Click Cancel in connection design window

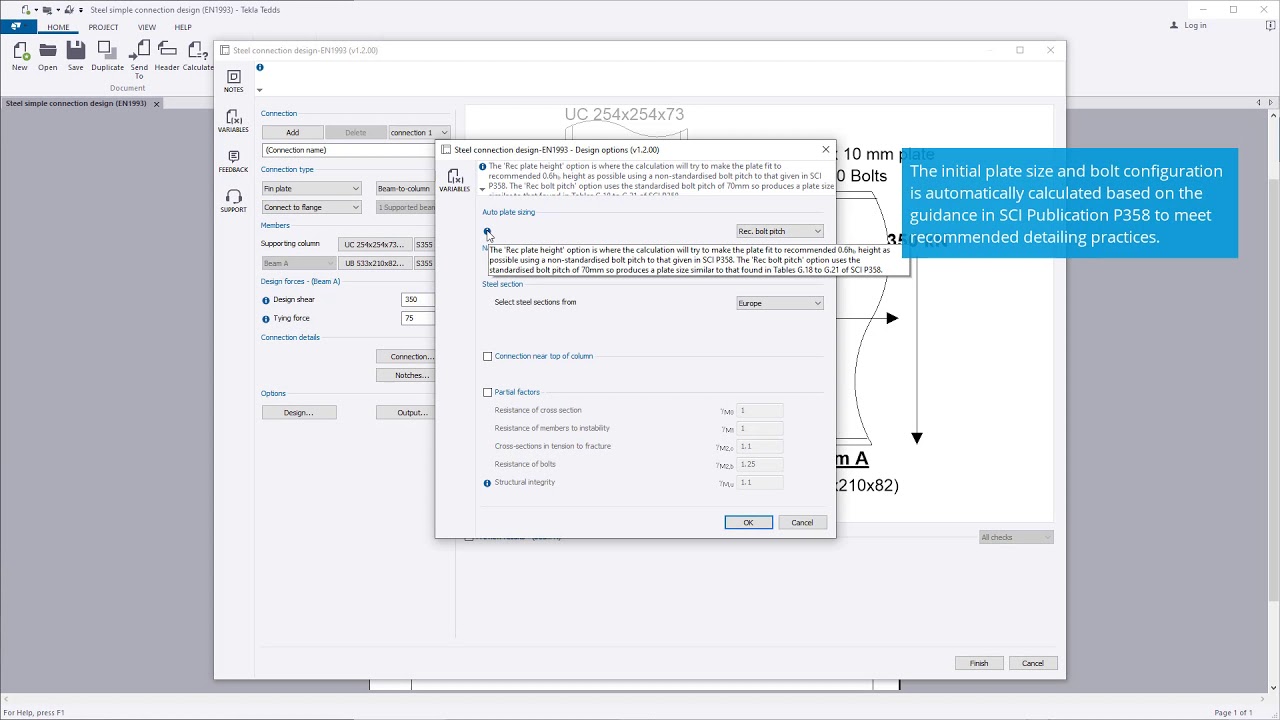[1033, 664]
